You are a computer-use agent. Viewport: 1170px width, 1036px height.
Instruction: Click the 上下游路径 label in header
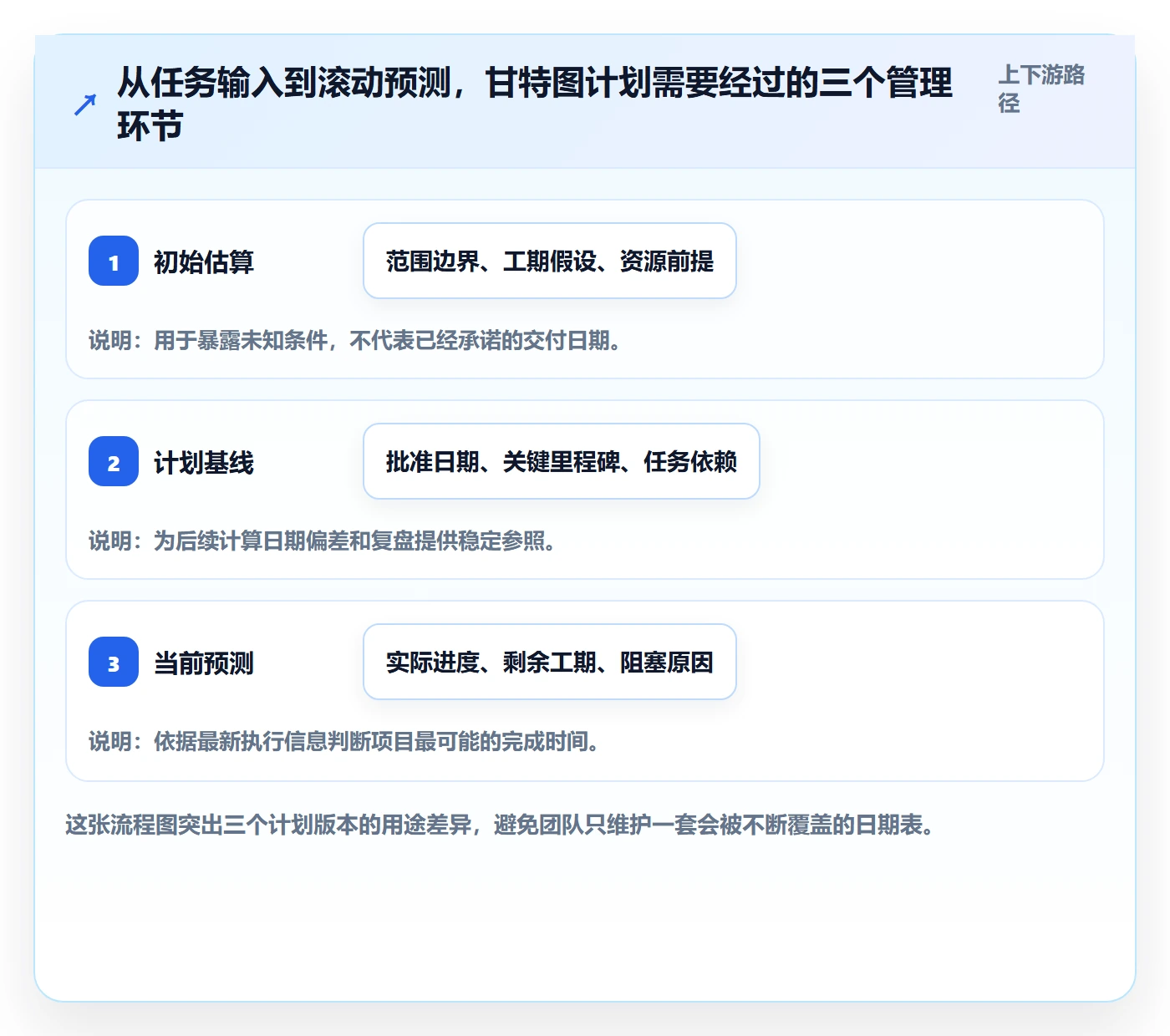[x=1041, y=89]
